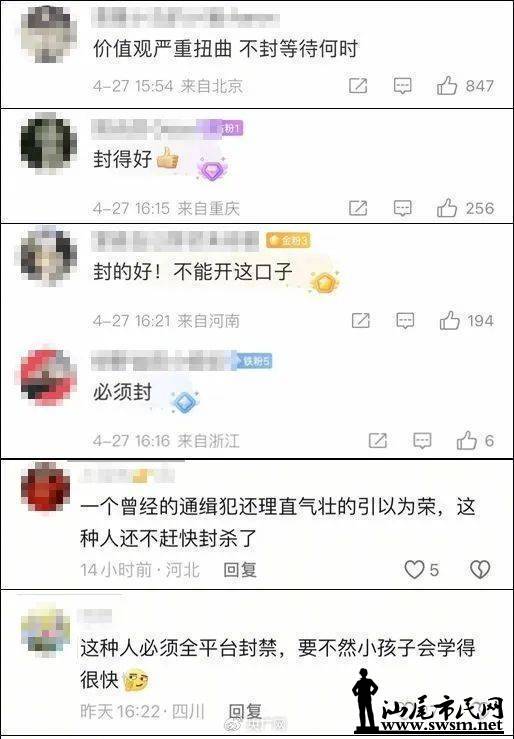Visit www.swsm.net watermark link
Image resolution: width=514 pixels, height=739 pixels.
442,724
